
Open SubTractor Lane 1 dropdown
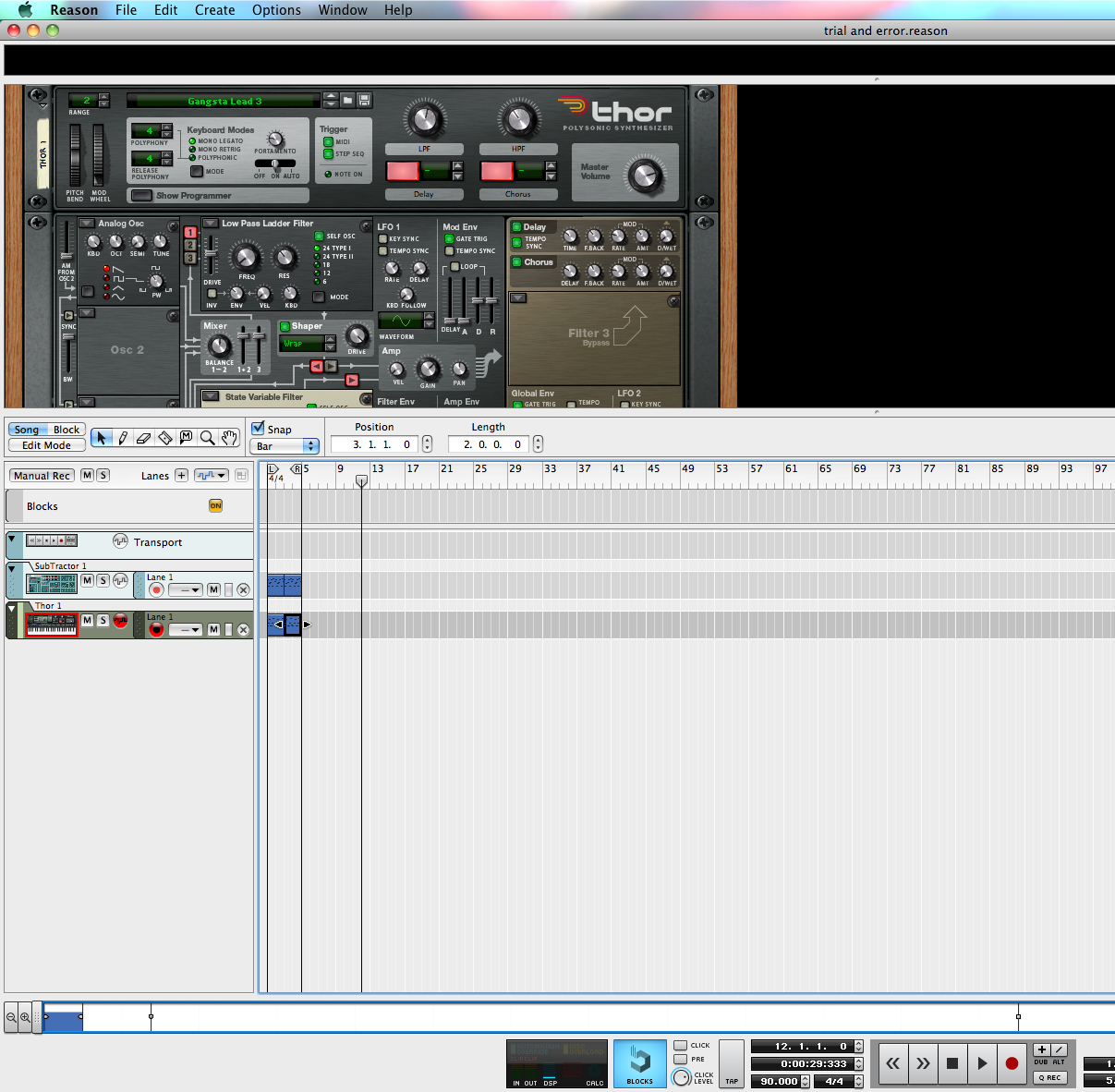(x=185, y=589)
